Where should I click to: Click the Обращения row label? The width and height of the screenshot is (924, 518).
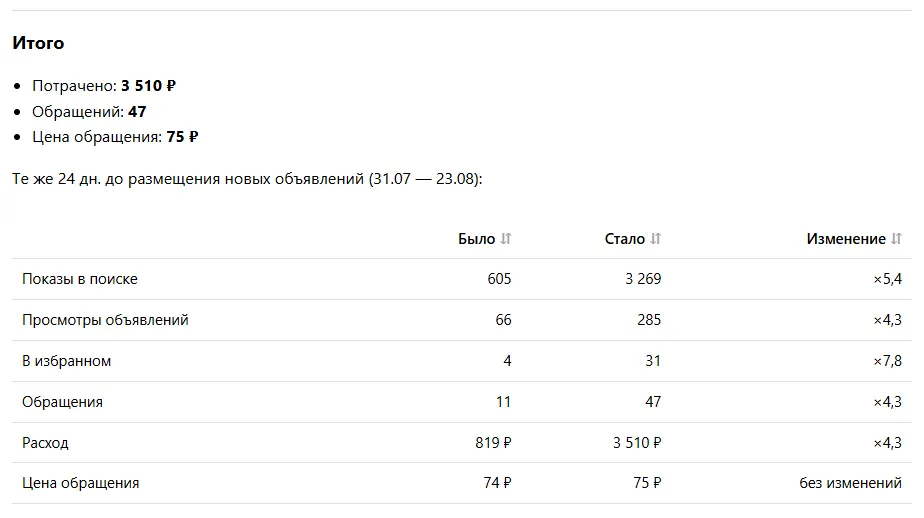(62, 402)
